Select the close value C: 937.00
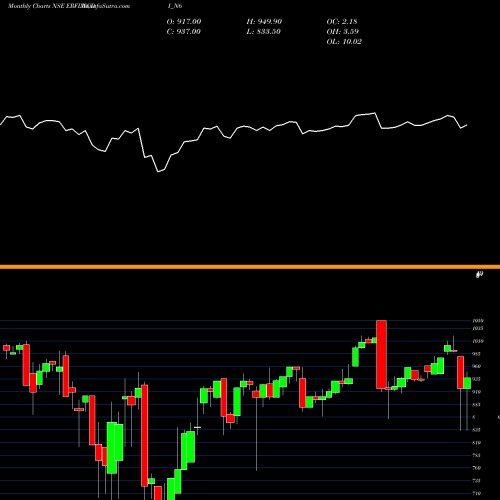500x500 pixels. coord(183,31)
